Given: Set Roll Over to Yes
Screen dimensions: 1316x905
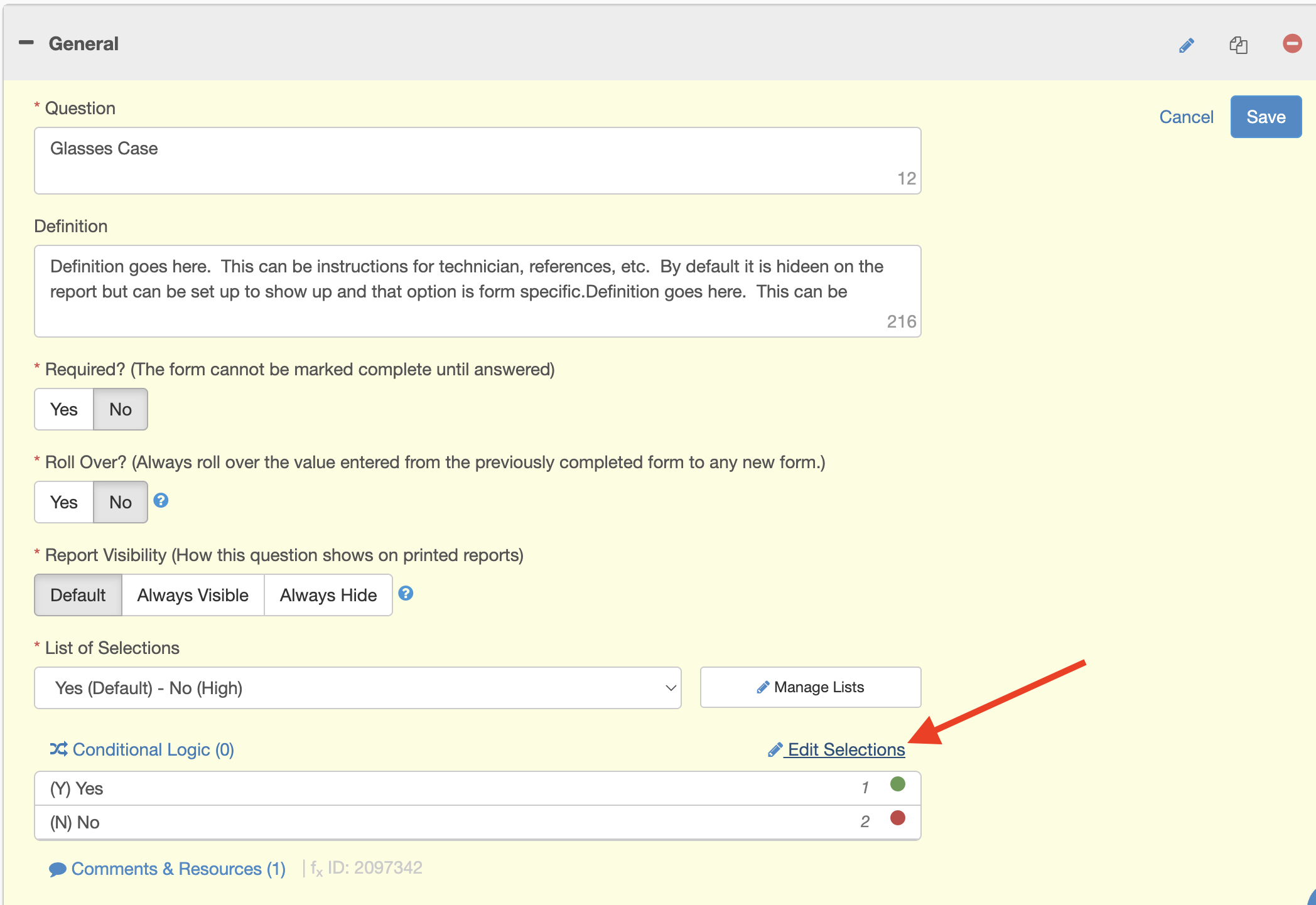Looking at the screenshot, I should pos(64,502).
